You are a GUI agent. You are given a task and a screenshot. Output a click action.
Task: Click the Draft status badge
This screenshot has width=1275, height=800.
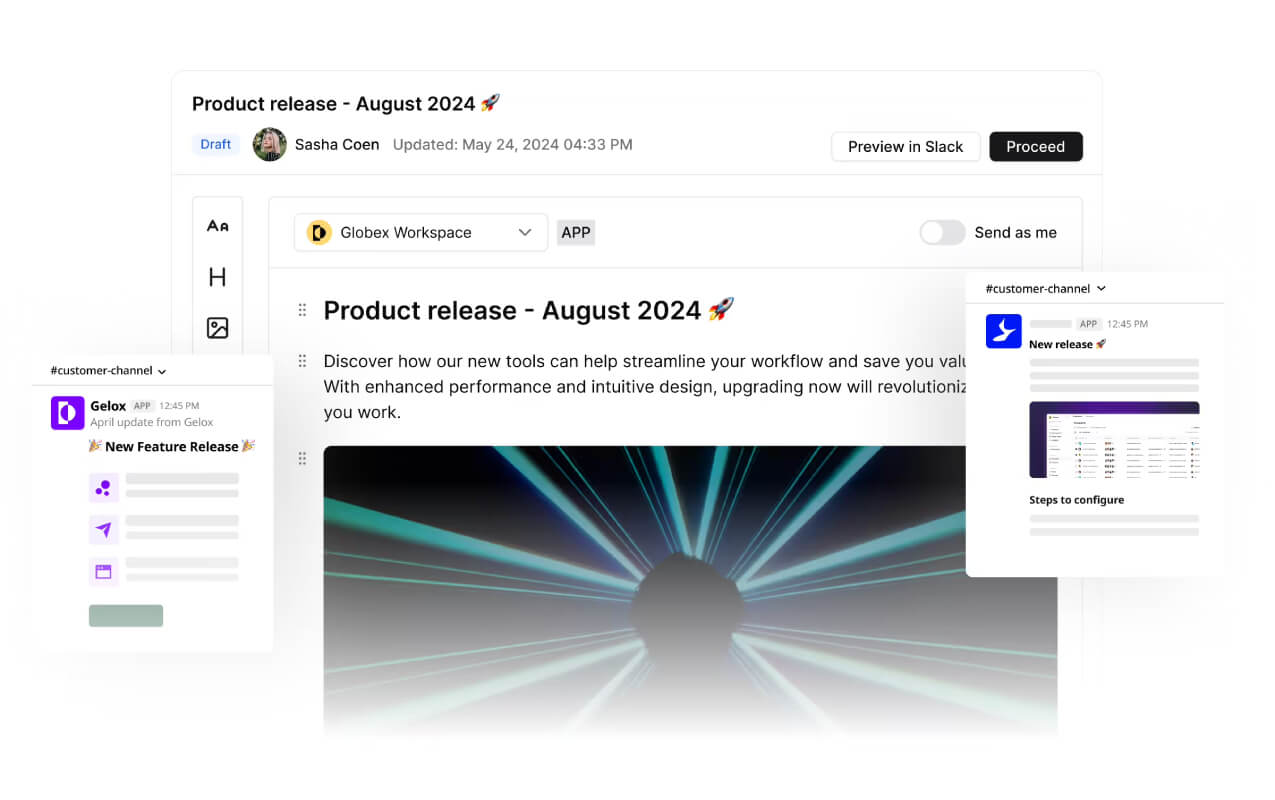[x=215, y=144]
